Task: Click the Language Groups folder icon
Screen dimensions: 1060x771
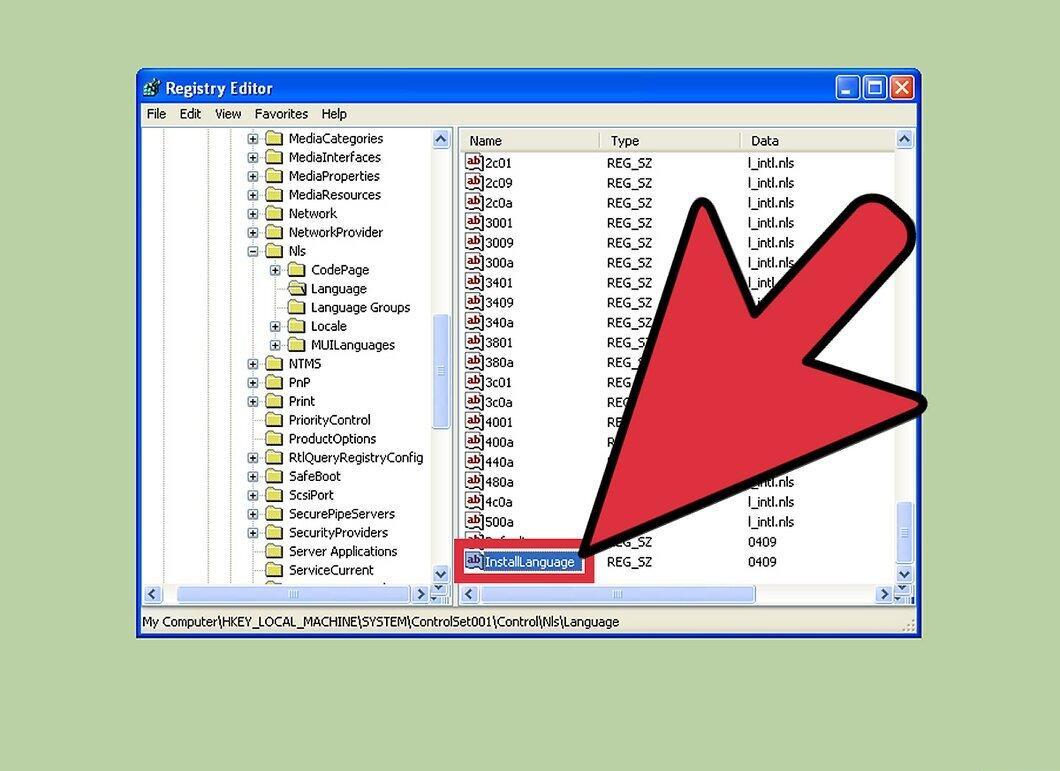Action: 296,307
